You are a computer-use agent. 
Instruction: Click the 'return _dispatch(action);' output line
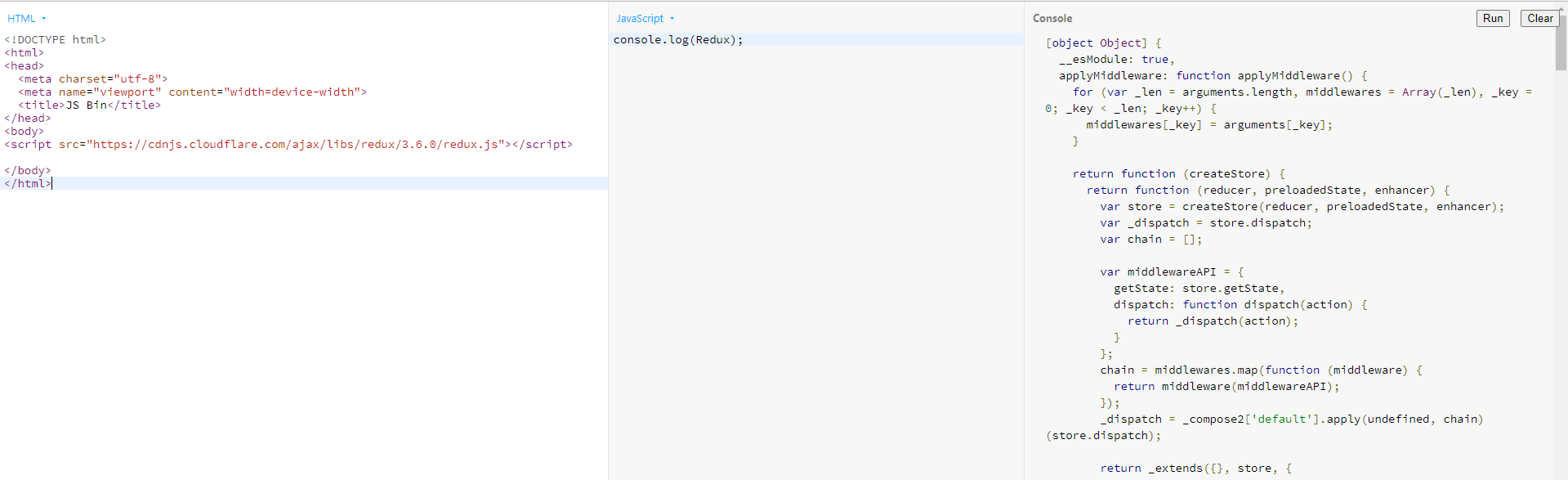(x=1213, y=321)
